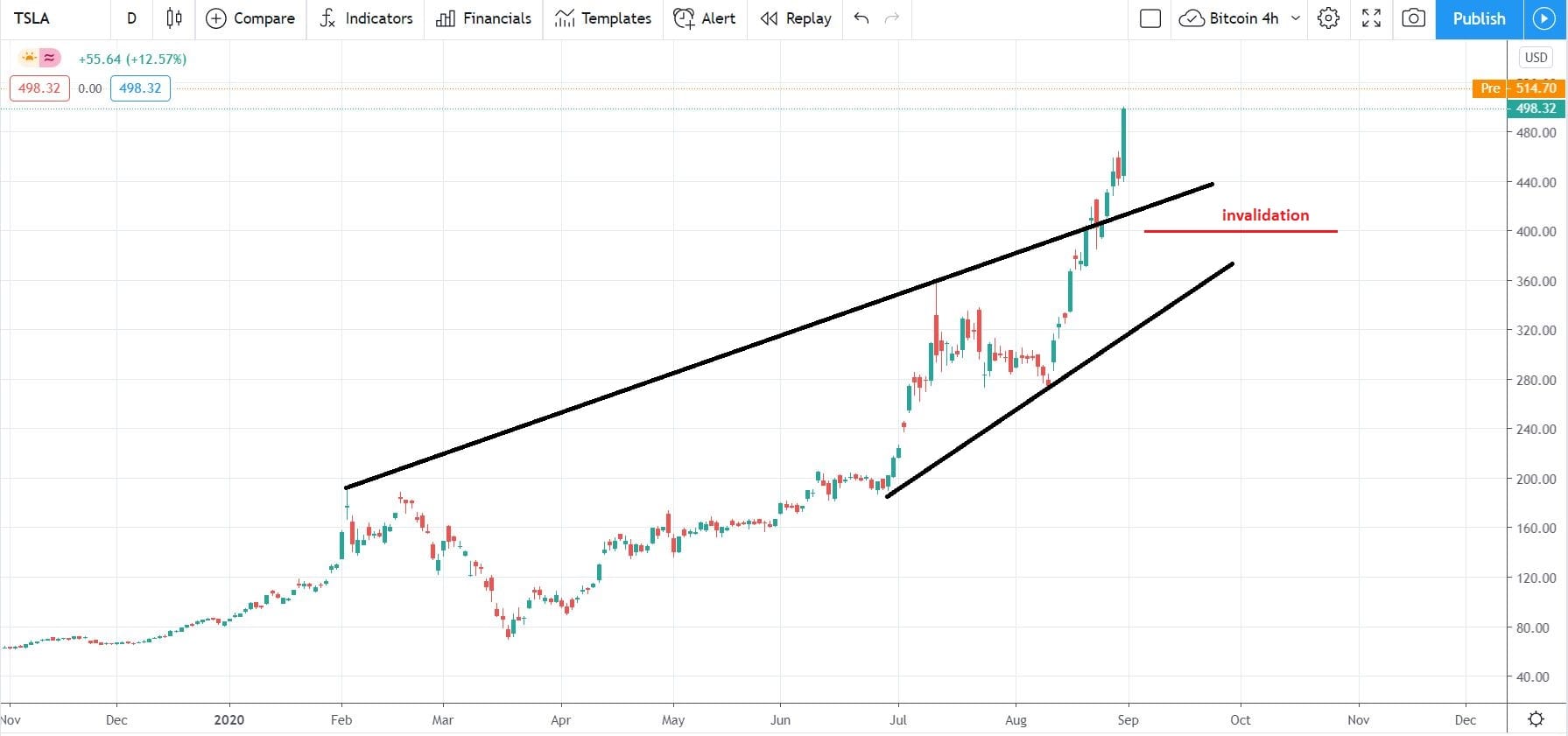This screenshot has height=736, width=1568.
Task: Select the invalidation text label
Action: click(x=1265, y=215)
